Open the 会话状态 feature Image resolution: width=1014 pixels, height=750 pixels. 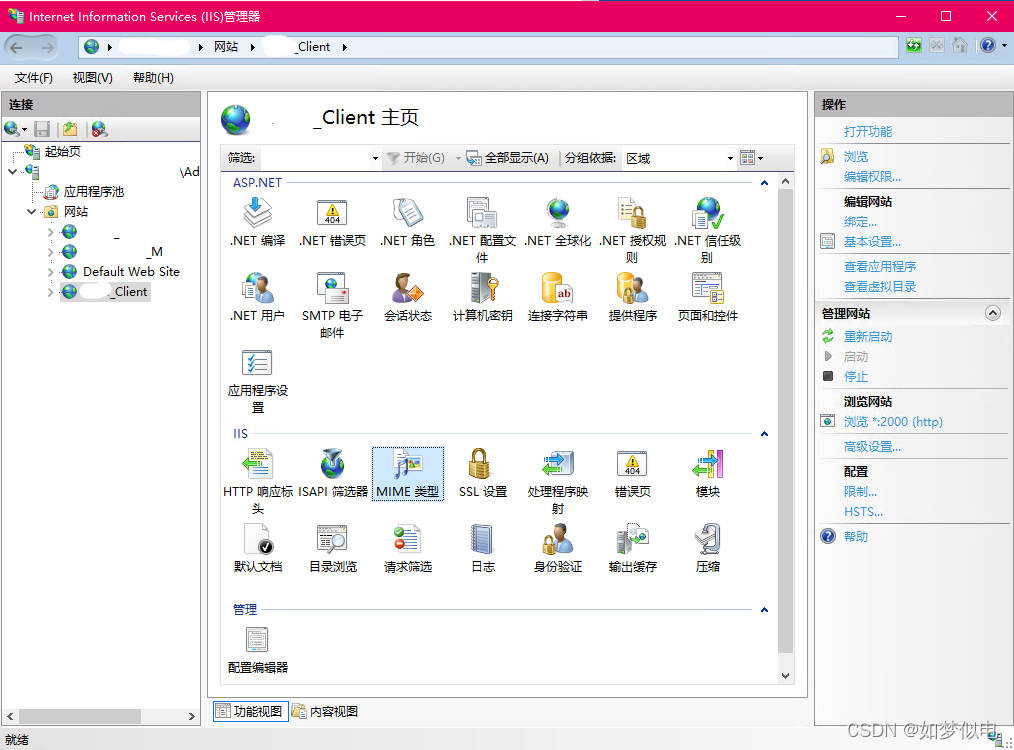[x=407, y=297]
